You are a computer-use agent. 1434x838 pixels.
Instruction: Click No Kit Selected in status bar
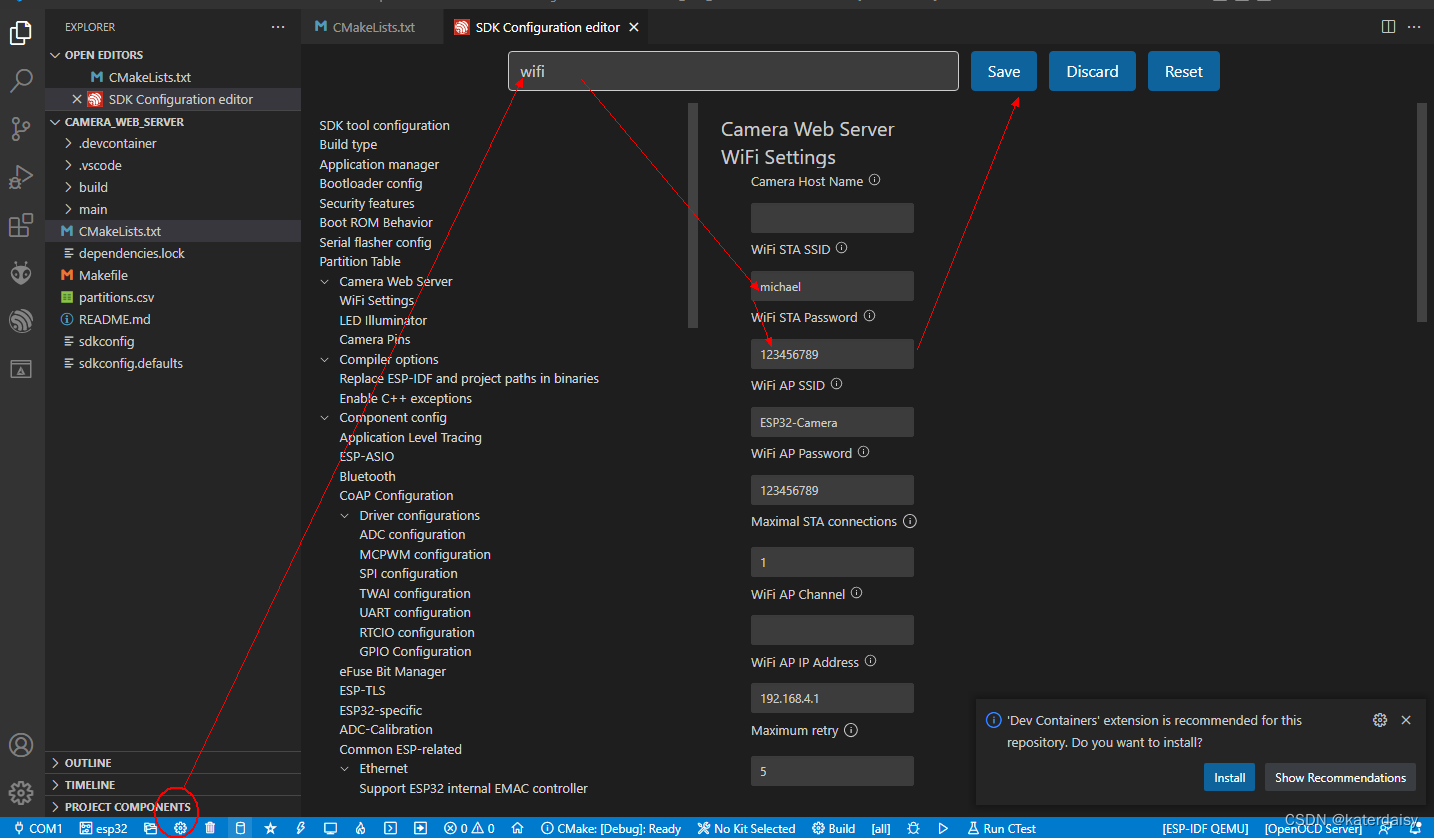point(746,828)
